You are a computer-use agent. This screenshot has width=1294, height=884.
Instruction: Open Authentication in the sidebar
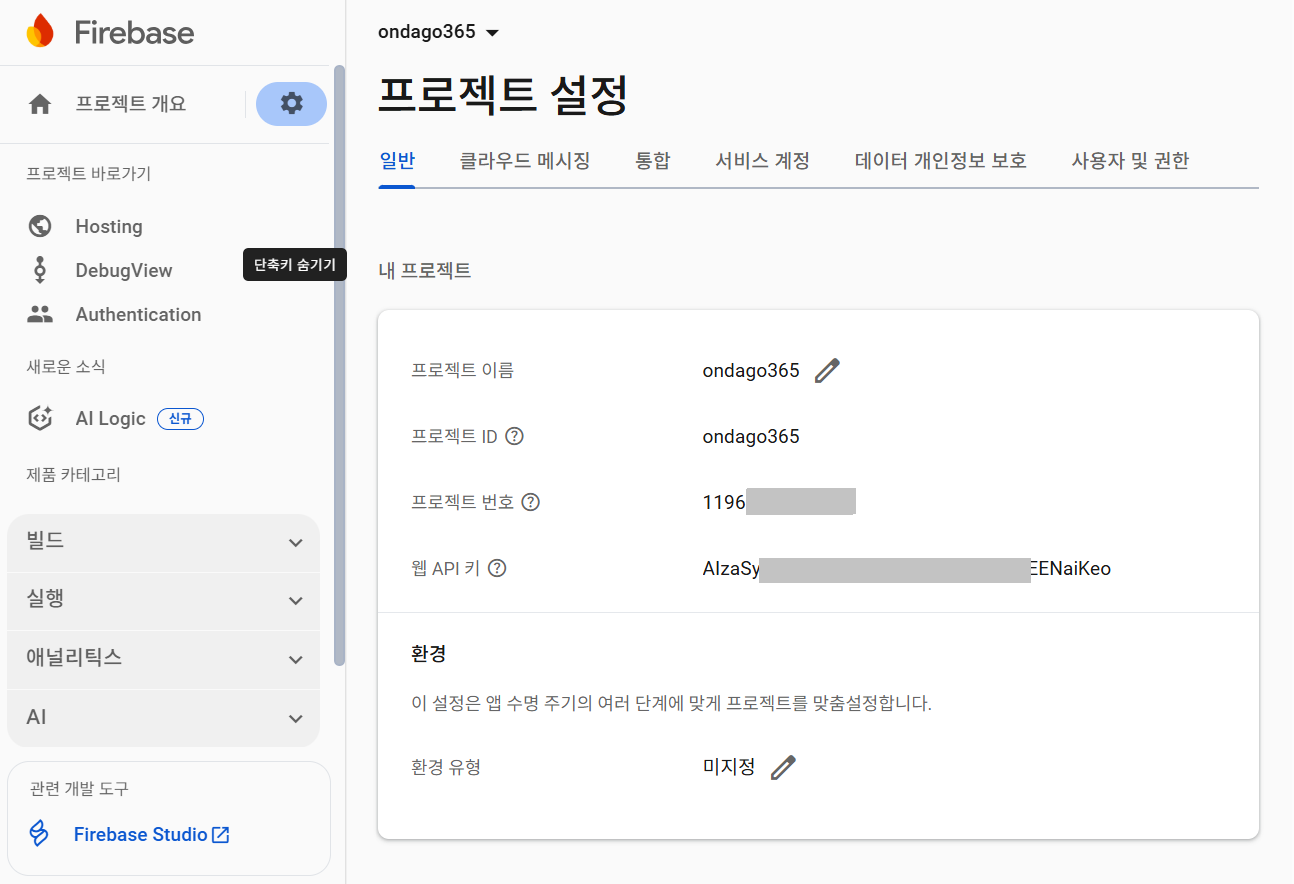[138, 314]
